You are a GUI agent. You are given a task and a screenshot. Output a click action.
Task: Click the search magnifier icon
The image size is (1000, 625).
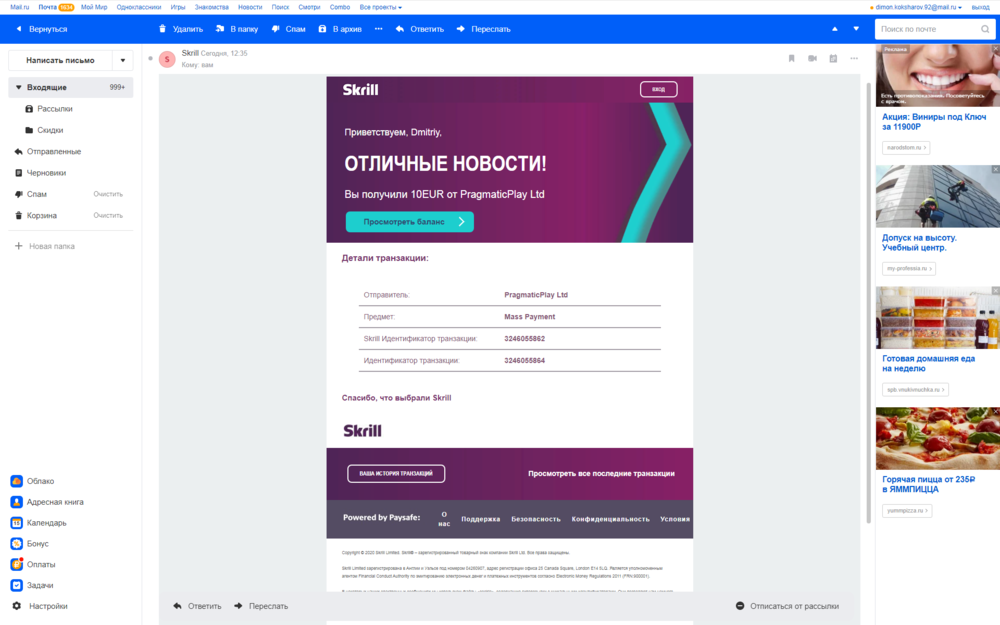985,29
